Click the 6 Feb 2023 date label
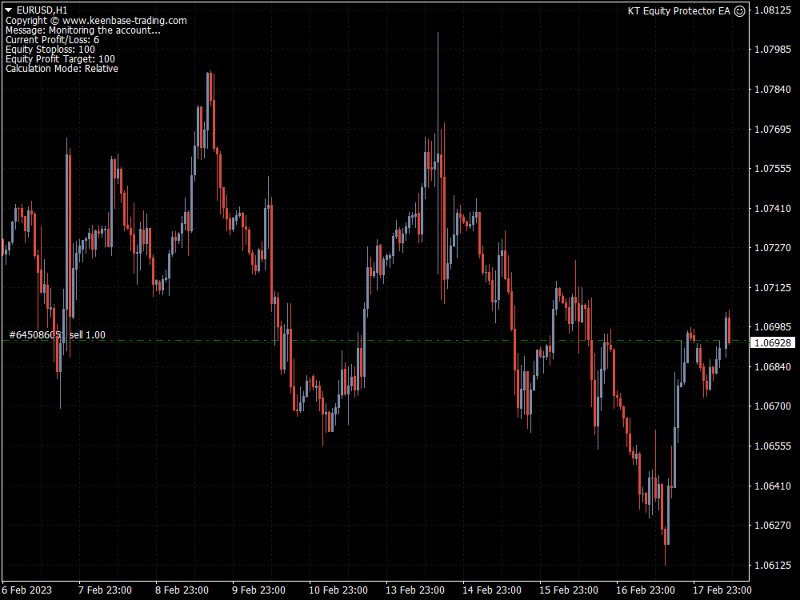800x600 pixels. tap(27, 590)
